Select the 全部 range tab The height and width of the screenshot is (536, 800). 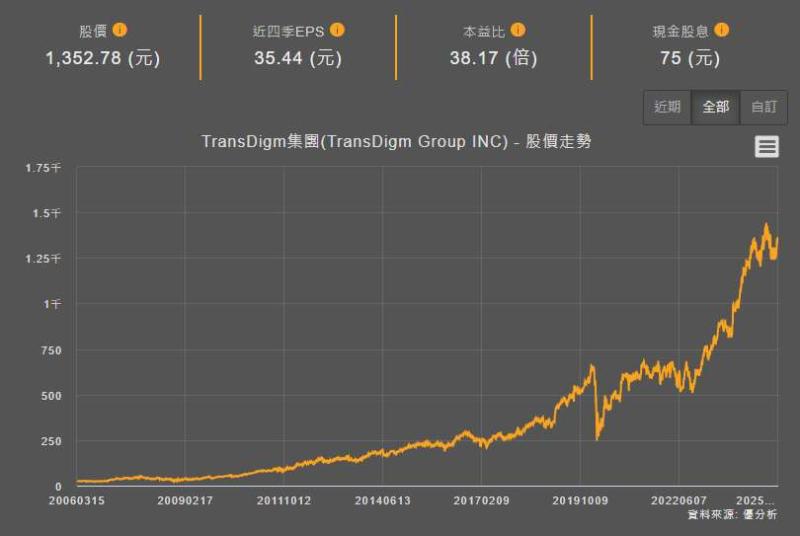[715, 107]
